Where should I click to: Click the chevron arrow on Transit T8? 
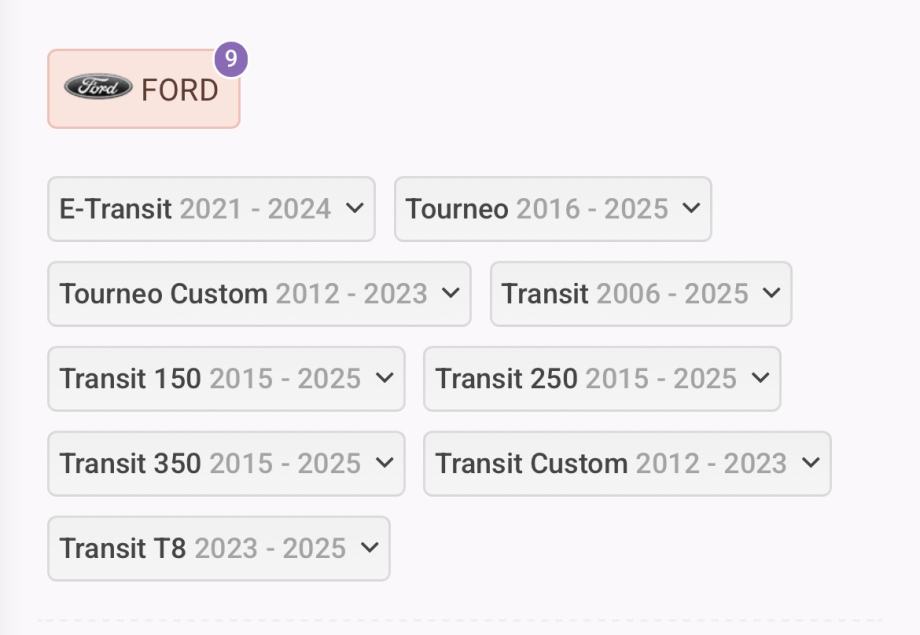369,548
